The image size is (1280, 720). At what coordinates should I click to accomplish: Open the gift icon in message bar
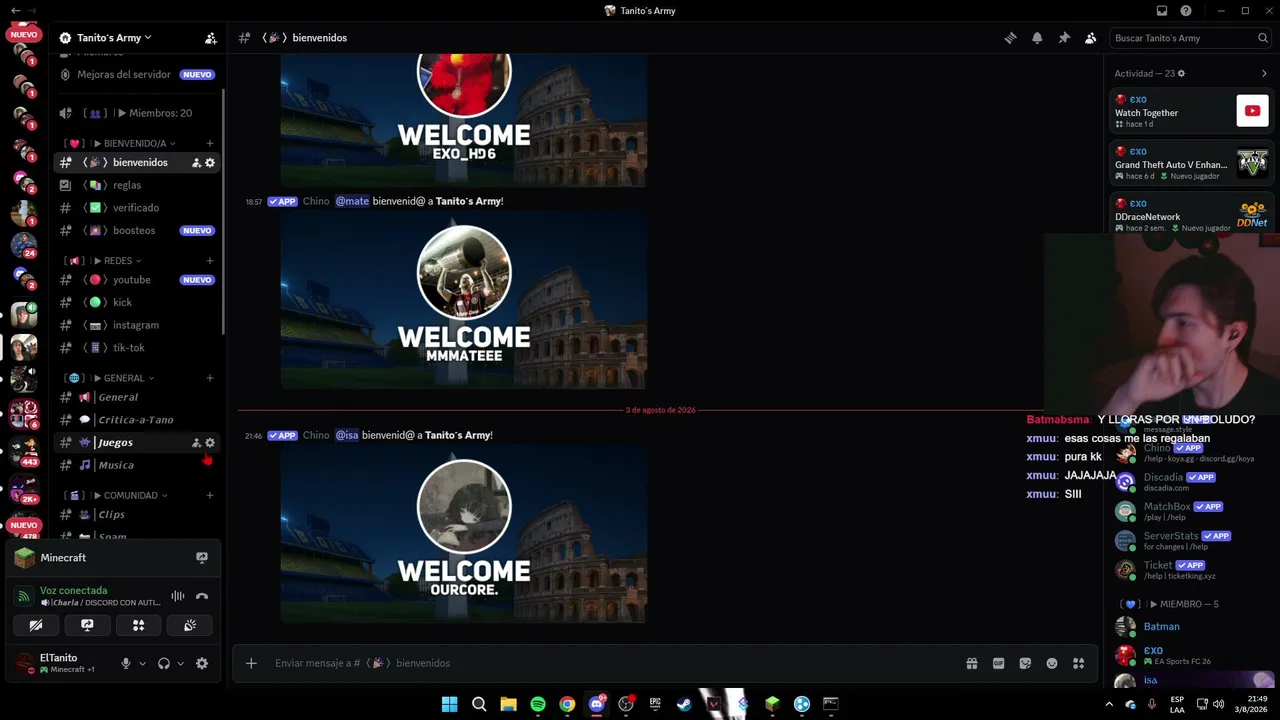[971, 663]
